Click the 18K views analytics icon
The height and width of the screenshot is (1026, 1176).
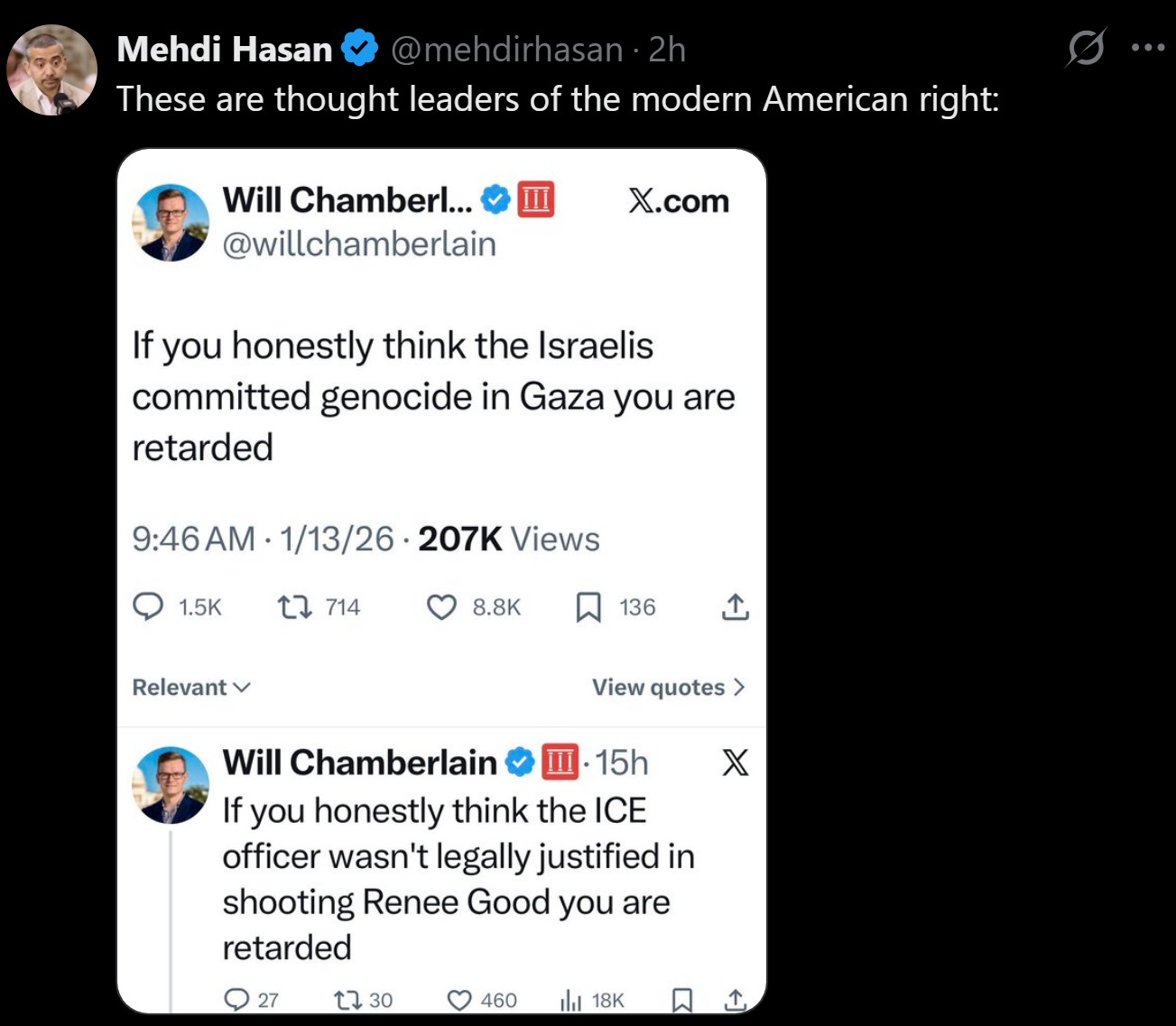pyautogui.click(x=570, y=1000)
